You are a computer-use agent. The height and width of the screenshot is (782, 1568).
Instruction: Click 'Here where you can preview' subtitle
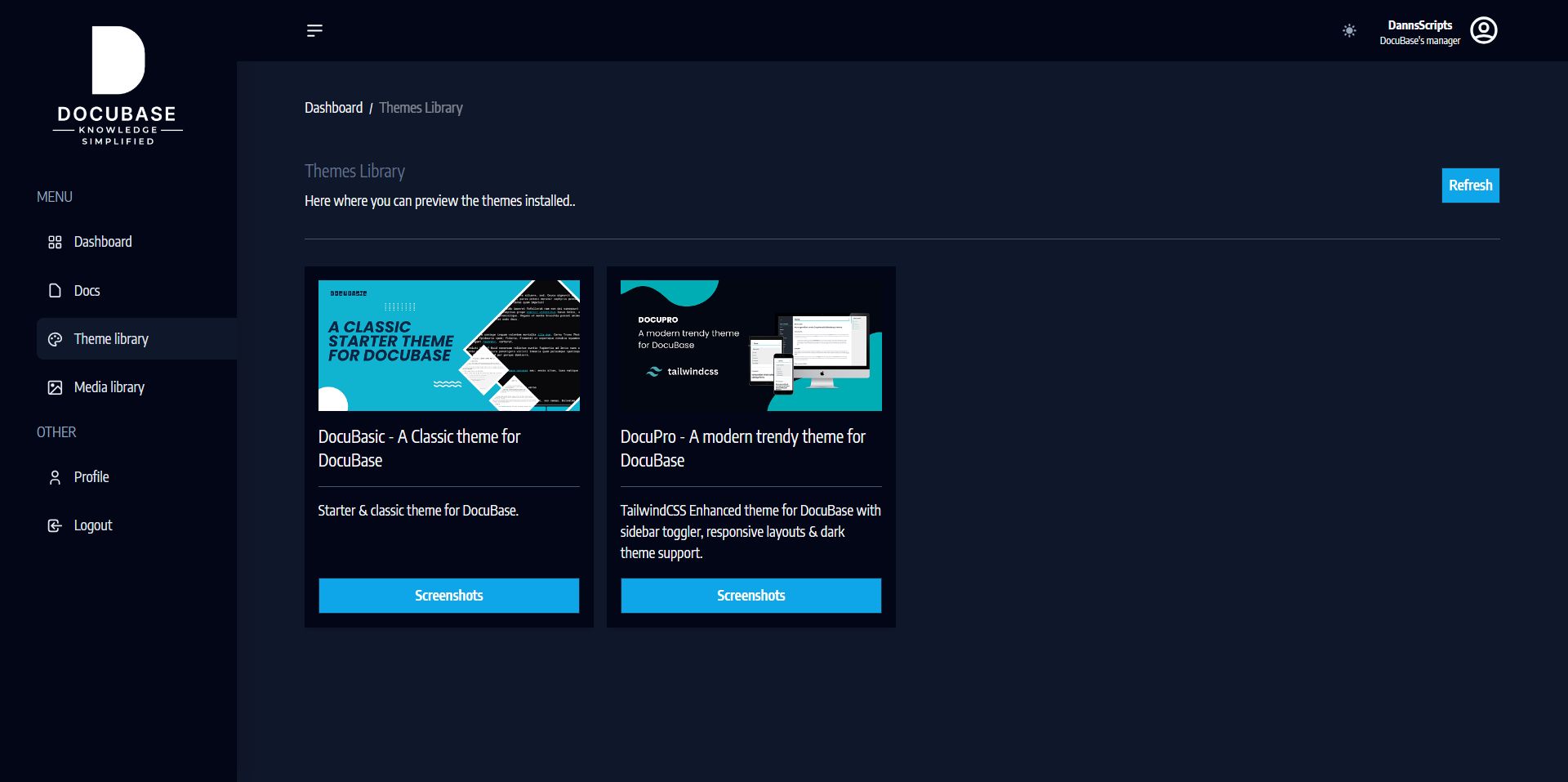point(440,201)
